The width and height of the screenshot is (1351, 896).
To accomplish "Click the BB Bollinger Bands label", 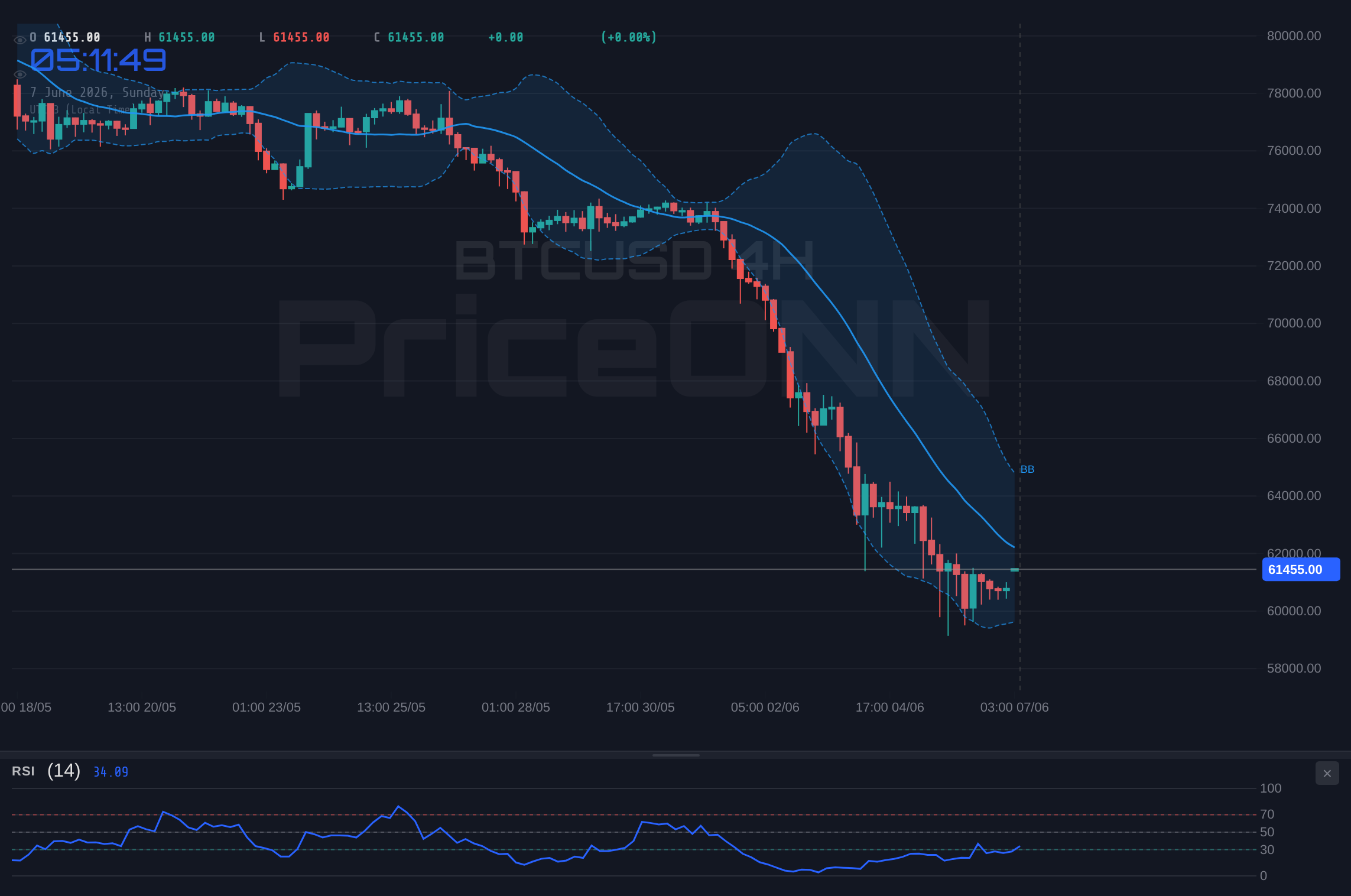I will pos(1027,469).
